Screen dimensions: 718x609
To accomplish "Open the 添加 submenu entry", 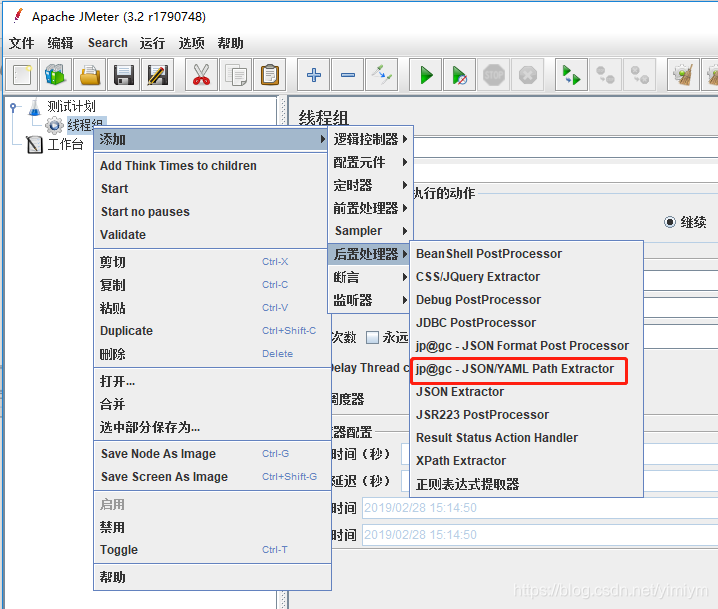I will (212, 139).
